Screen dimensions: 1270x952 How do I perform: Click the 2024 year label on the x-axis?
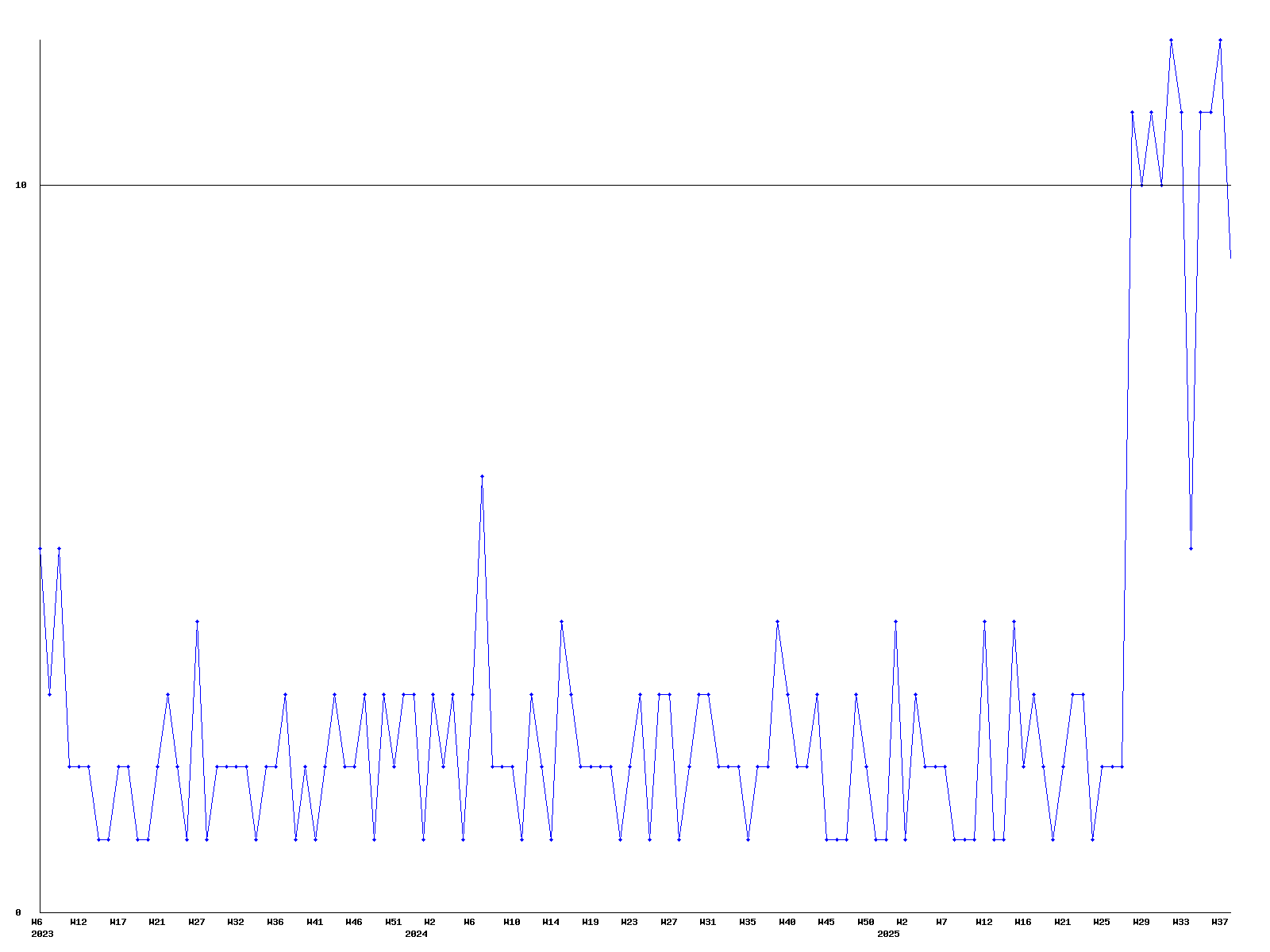[x=416, y=934]
